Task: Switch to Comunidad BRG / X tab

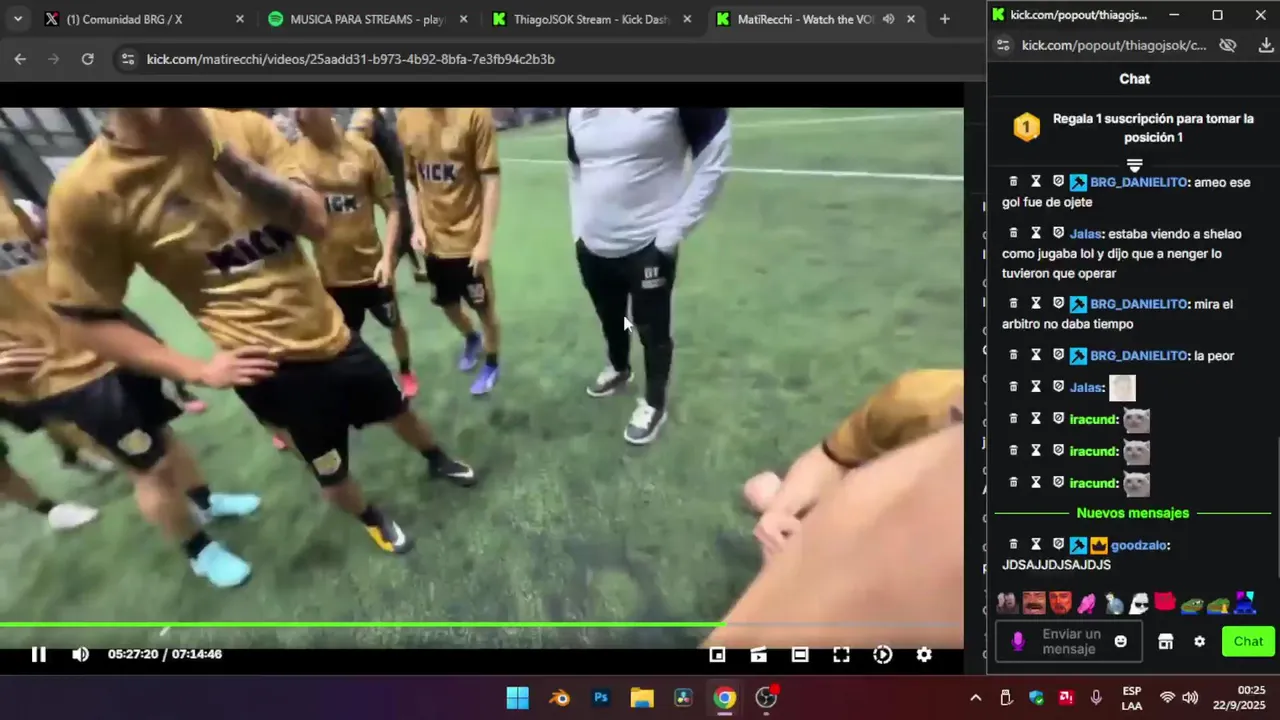Action: 145,19
